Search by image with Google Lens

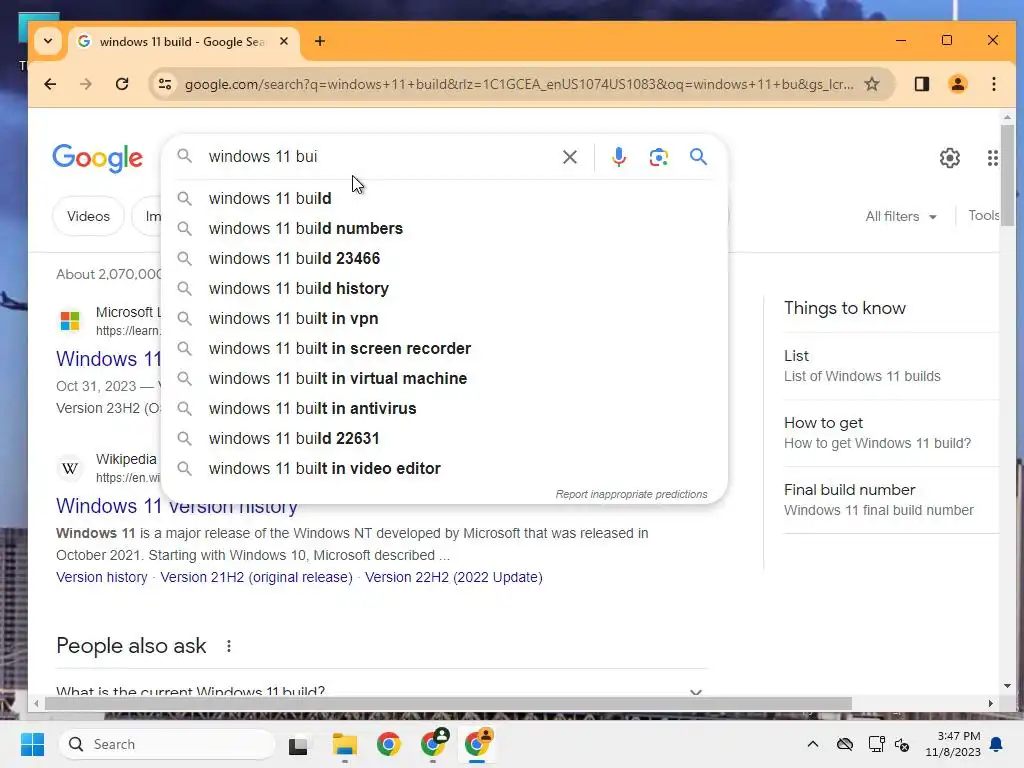click(x=658, y=157)
